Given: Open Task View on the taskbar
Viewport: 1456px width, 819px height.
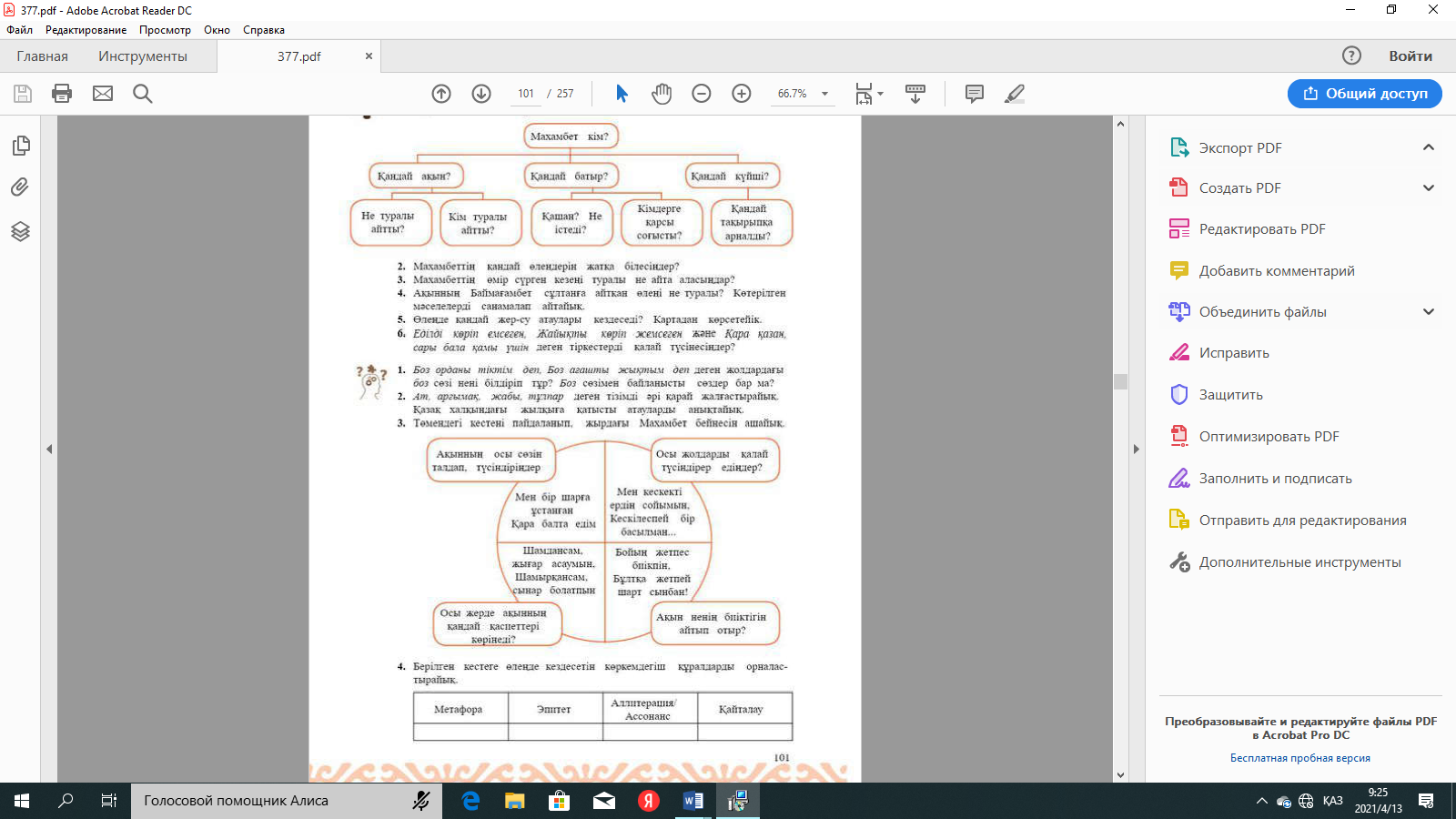Looking at the screenshot, I should [x=109, y=801].
